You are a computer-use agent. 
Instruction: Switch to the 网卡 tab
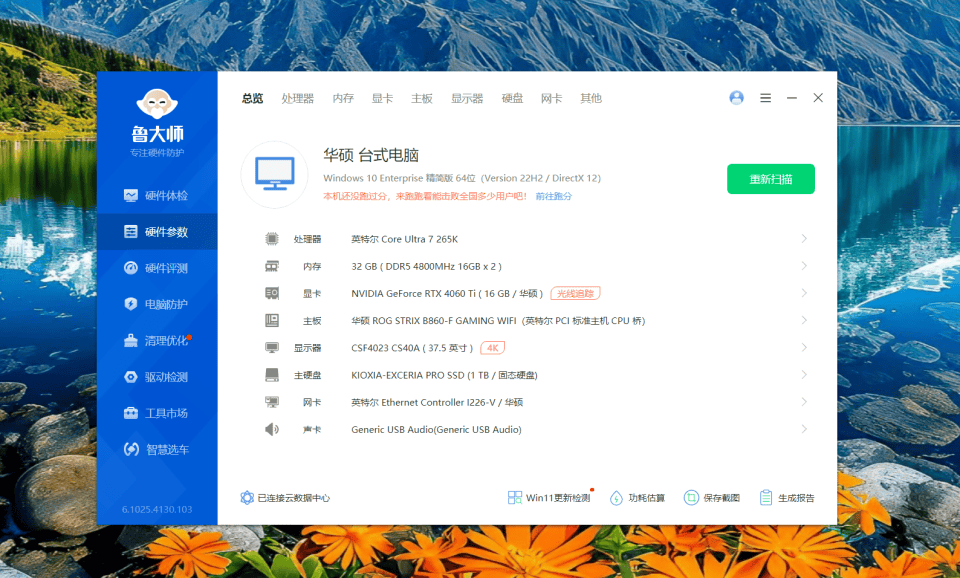pos(552,99)
